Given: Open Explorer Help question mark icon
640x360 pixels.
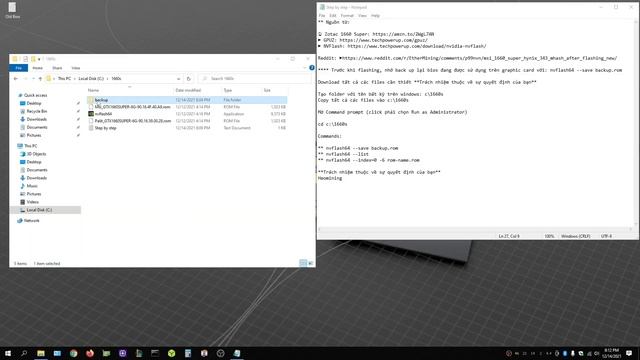Looking at the screenshot, I should pyautogui.click(x=312, y=68).
